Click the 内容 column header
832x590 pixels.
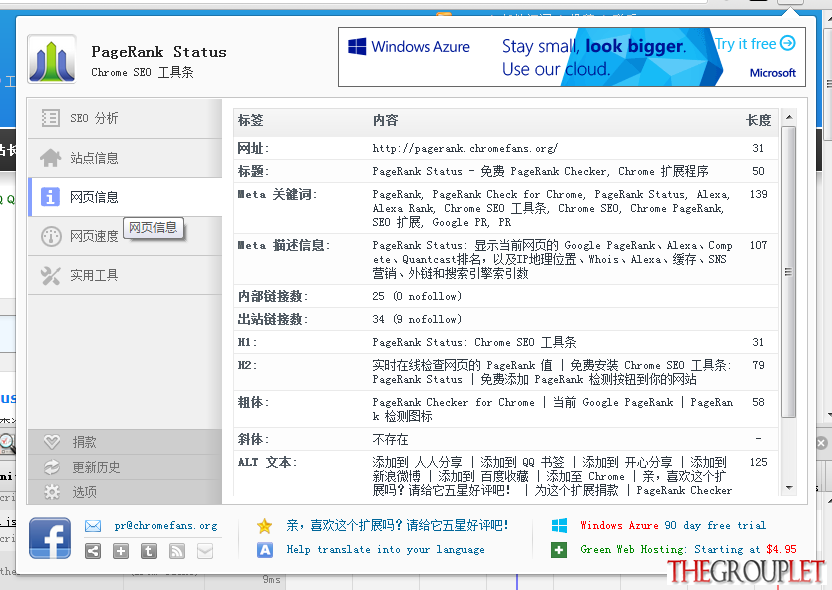click(x=385, y=120)
